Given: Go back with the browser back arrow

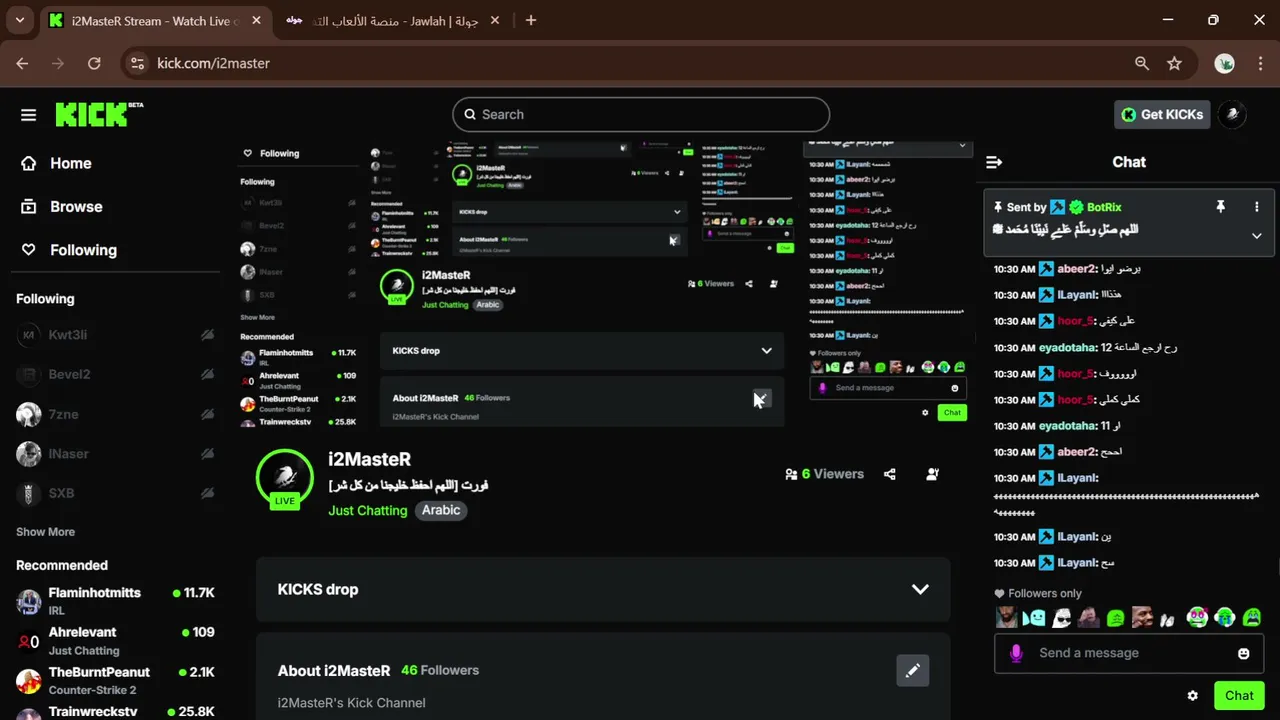Looking at the screenshot, I should 22,63.
